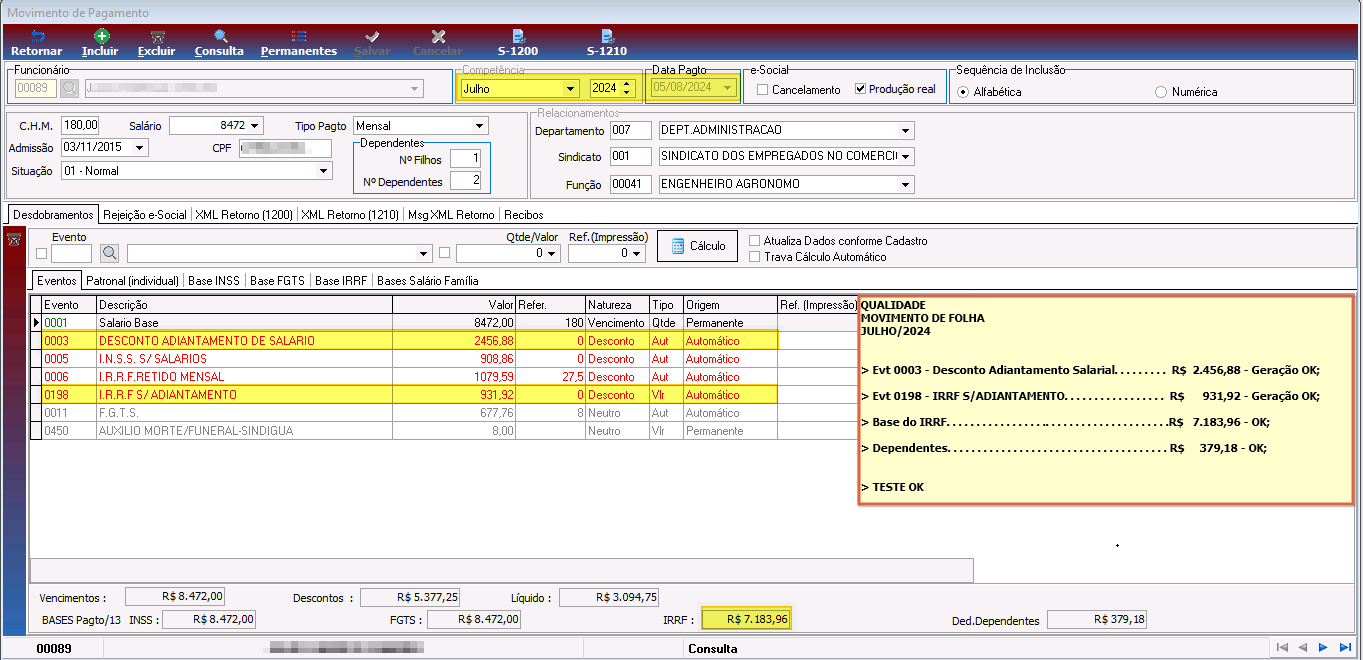Select the Numérica radio option
1363x660 pixels.
pos(1161,92)
